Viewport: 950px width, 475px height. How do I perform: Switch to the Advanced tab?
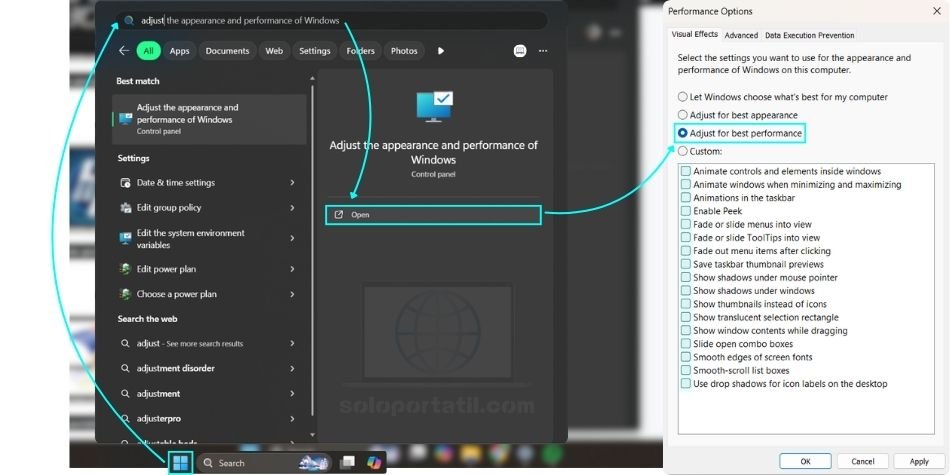click(741, 35)
